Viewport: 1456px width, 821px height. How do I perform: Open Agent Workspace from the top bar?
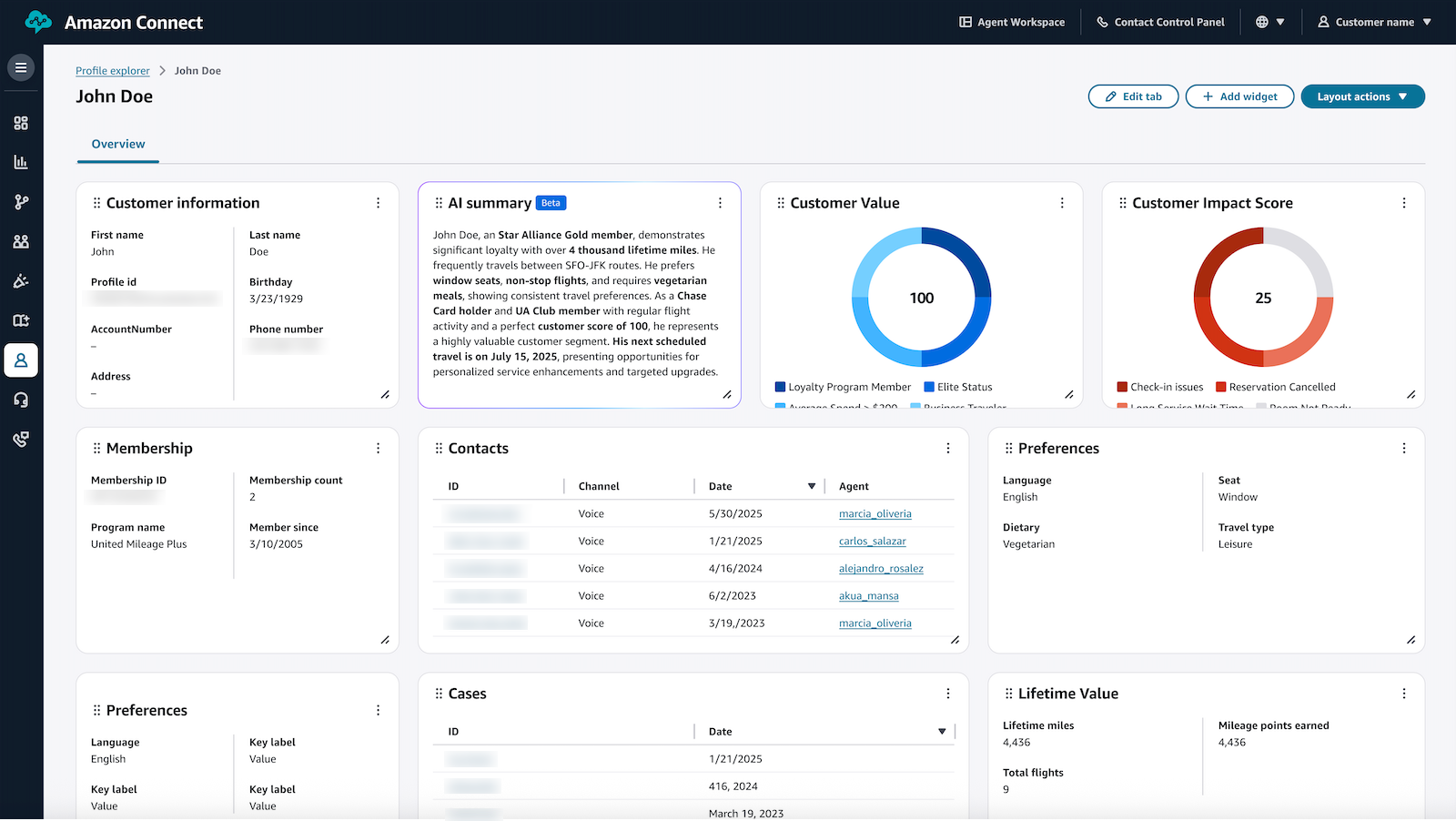(1011, 21)
